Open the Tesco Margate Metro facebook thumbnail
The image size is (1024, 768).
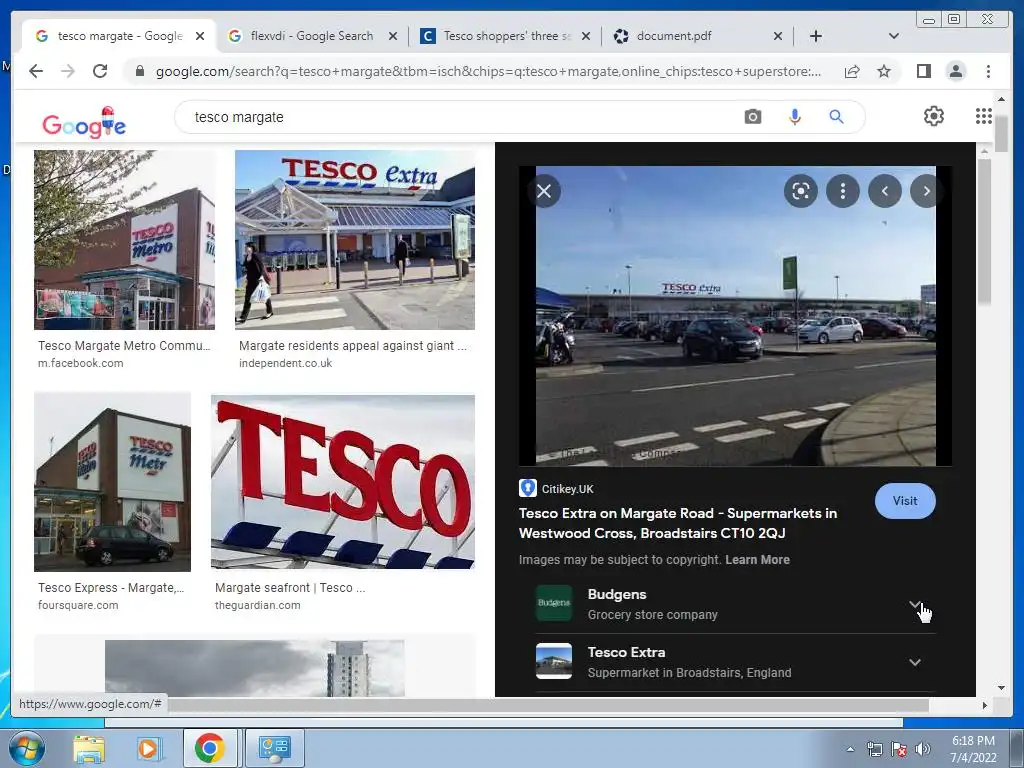[124, 240]
